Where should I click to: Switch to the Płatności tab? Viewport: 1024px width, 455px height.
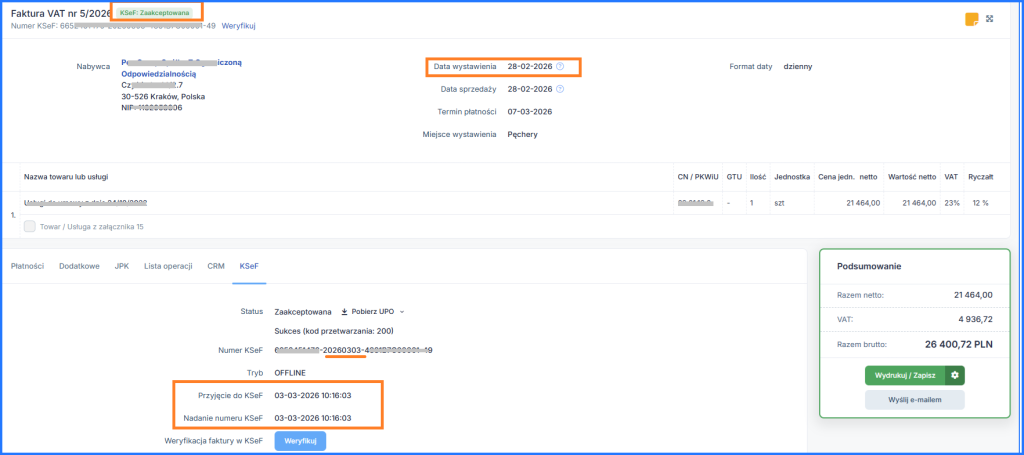pyautogui.click(x=28, y=266)
